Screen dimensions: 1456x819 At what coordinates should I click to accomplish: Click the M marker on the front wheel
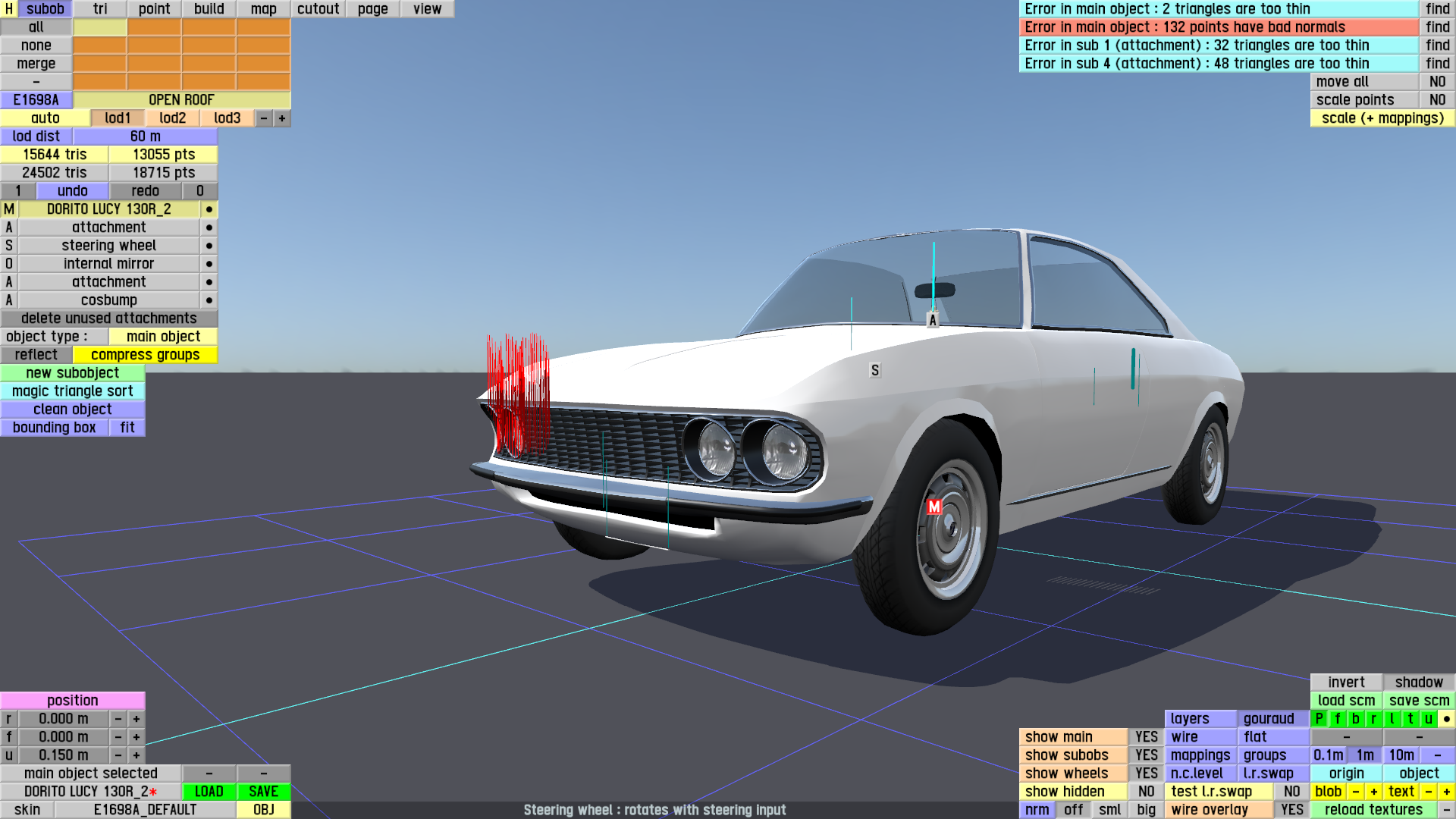click(x=934, y=507)
